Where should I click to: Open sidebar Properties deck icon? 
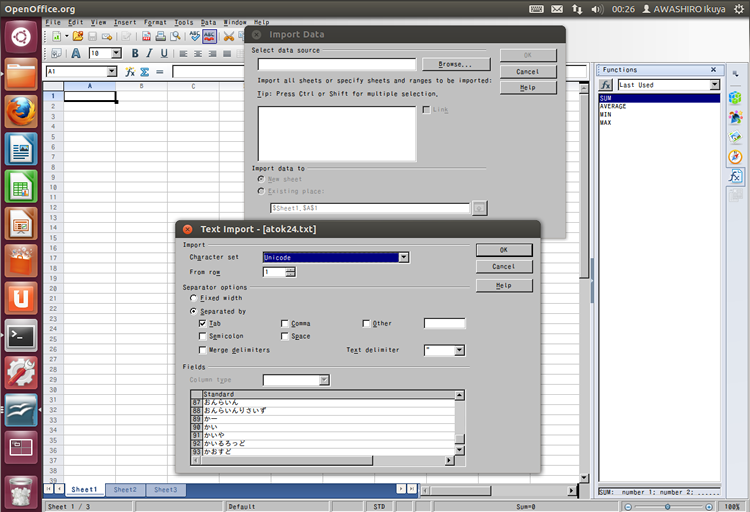coord(735,98)
